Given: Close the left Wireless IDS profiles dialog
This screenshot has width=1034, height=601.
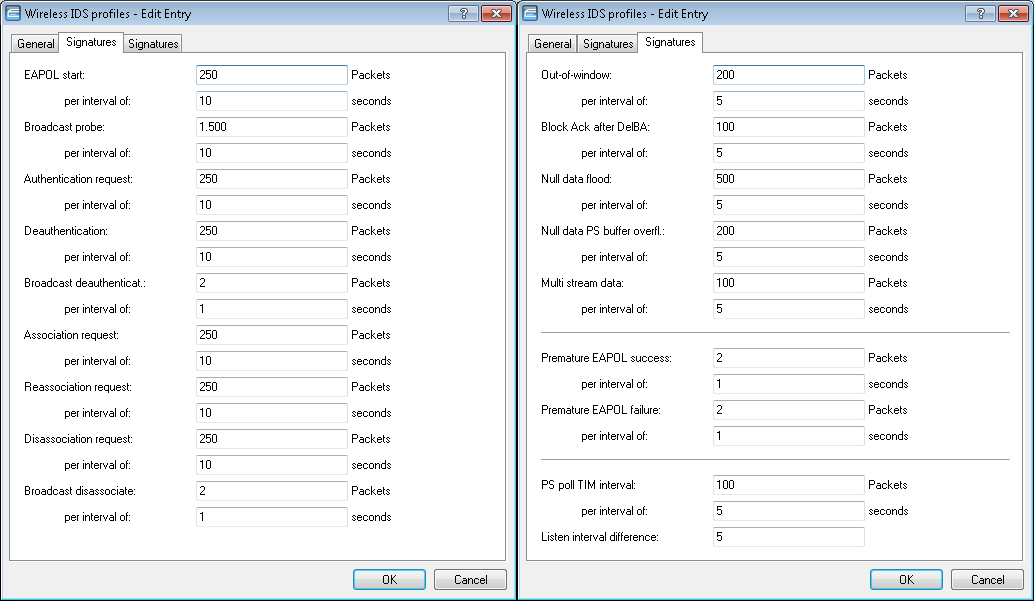Looking at the screenshot, I should [x=495, y=13].
